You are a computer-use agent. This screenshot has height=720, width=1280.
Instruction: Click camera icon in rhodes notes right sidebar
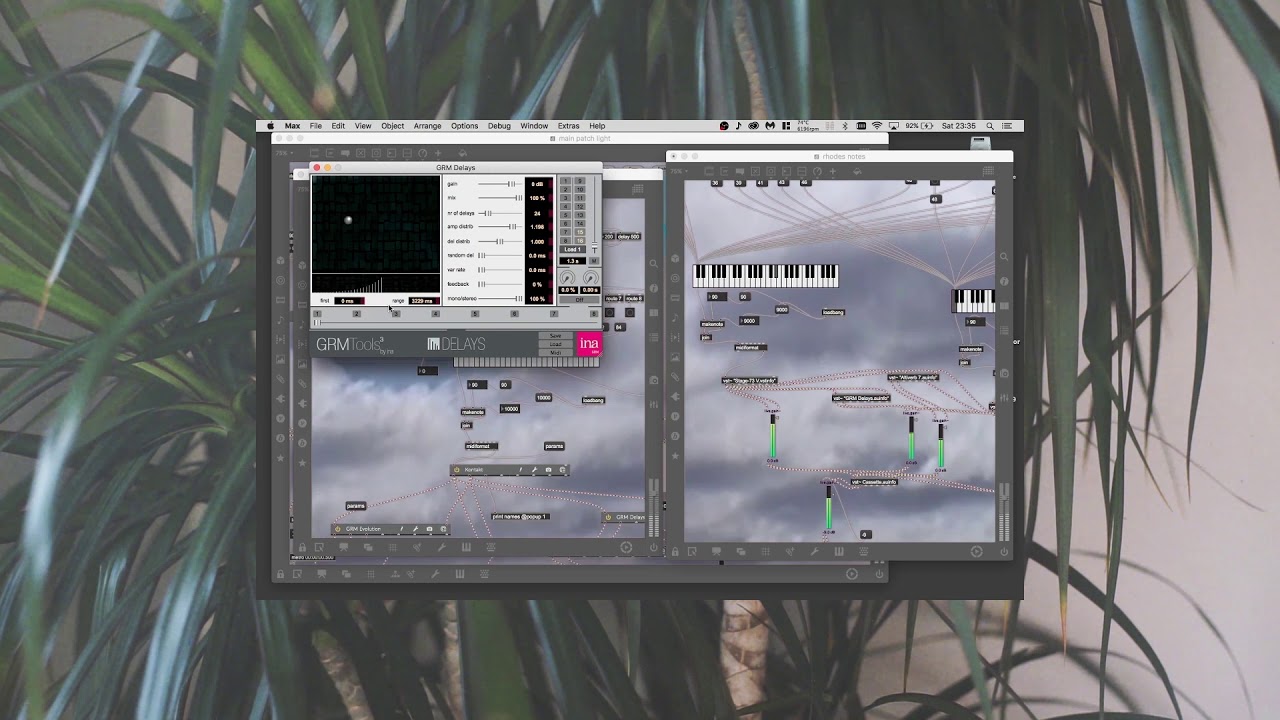[x=1004, y=374]
